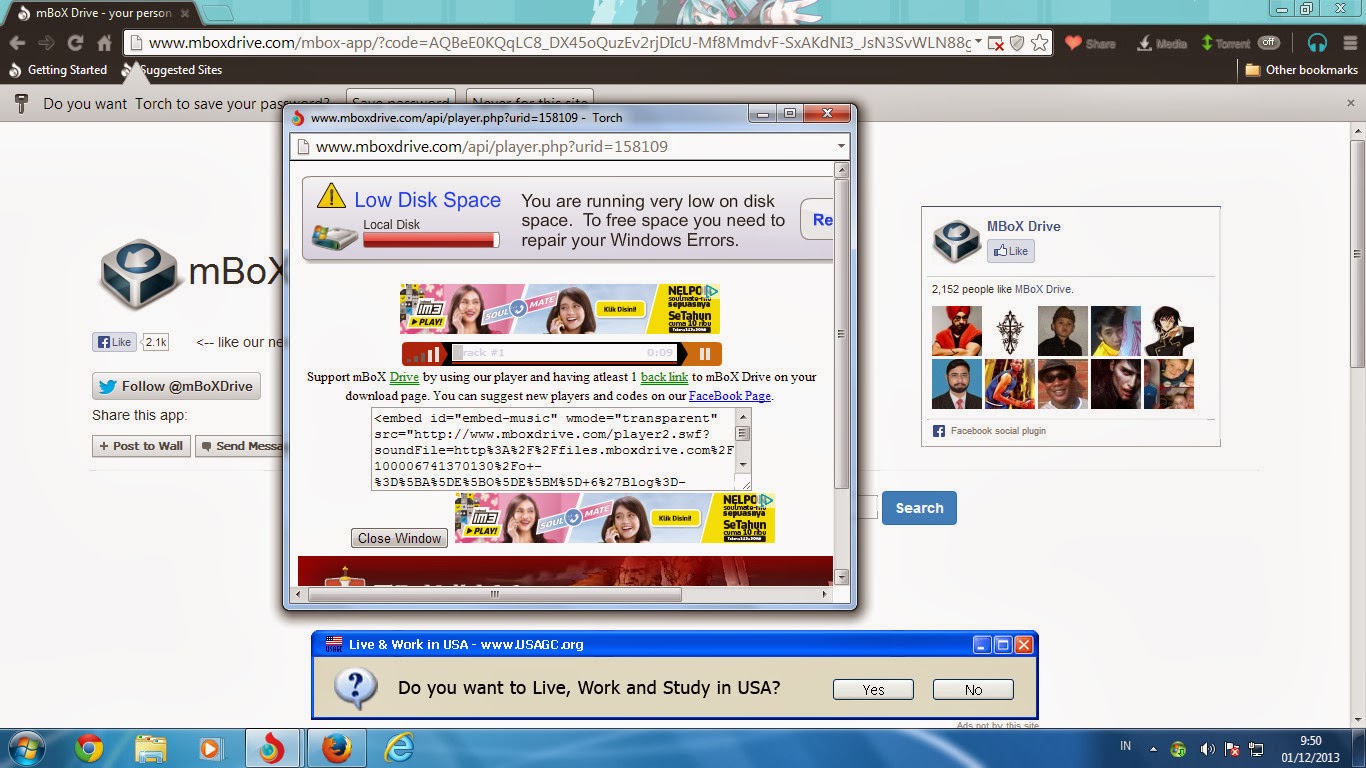
Task: Toggle the Torrent off switch
Action: pyautogui.click(x=1269, y=43)
